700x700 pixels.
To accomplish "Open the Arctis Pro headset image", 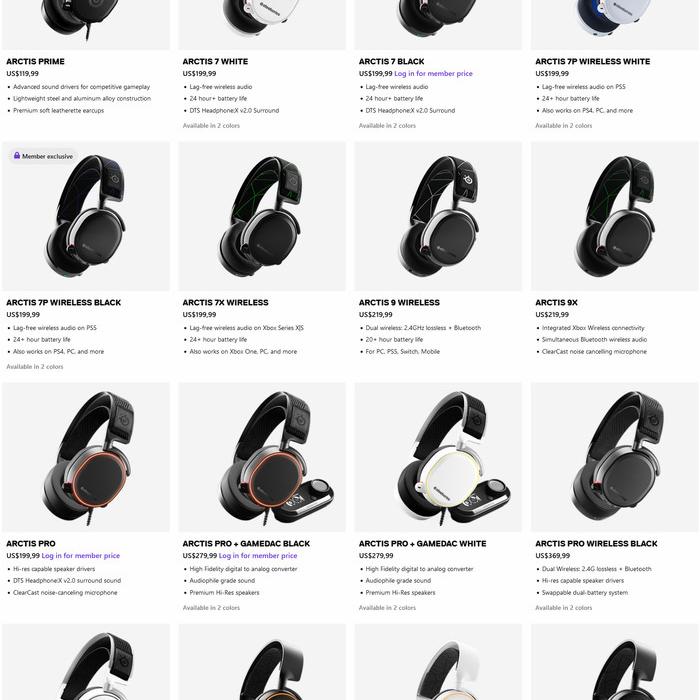I will [86, 457].
